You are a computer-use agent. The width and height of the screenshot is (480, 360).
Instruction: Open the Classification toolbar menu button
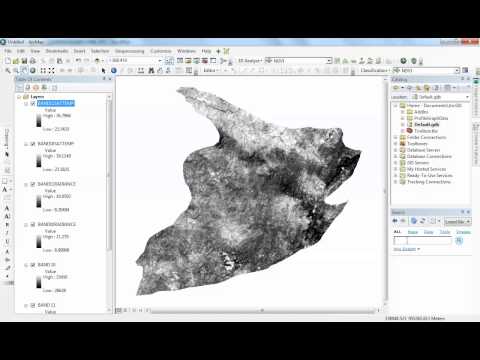(x=375, y=70)
